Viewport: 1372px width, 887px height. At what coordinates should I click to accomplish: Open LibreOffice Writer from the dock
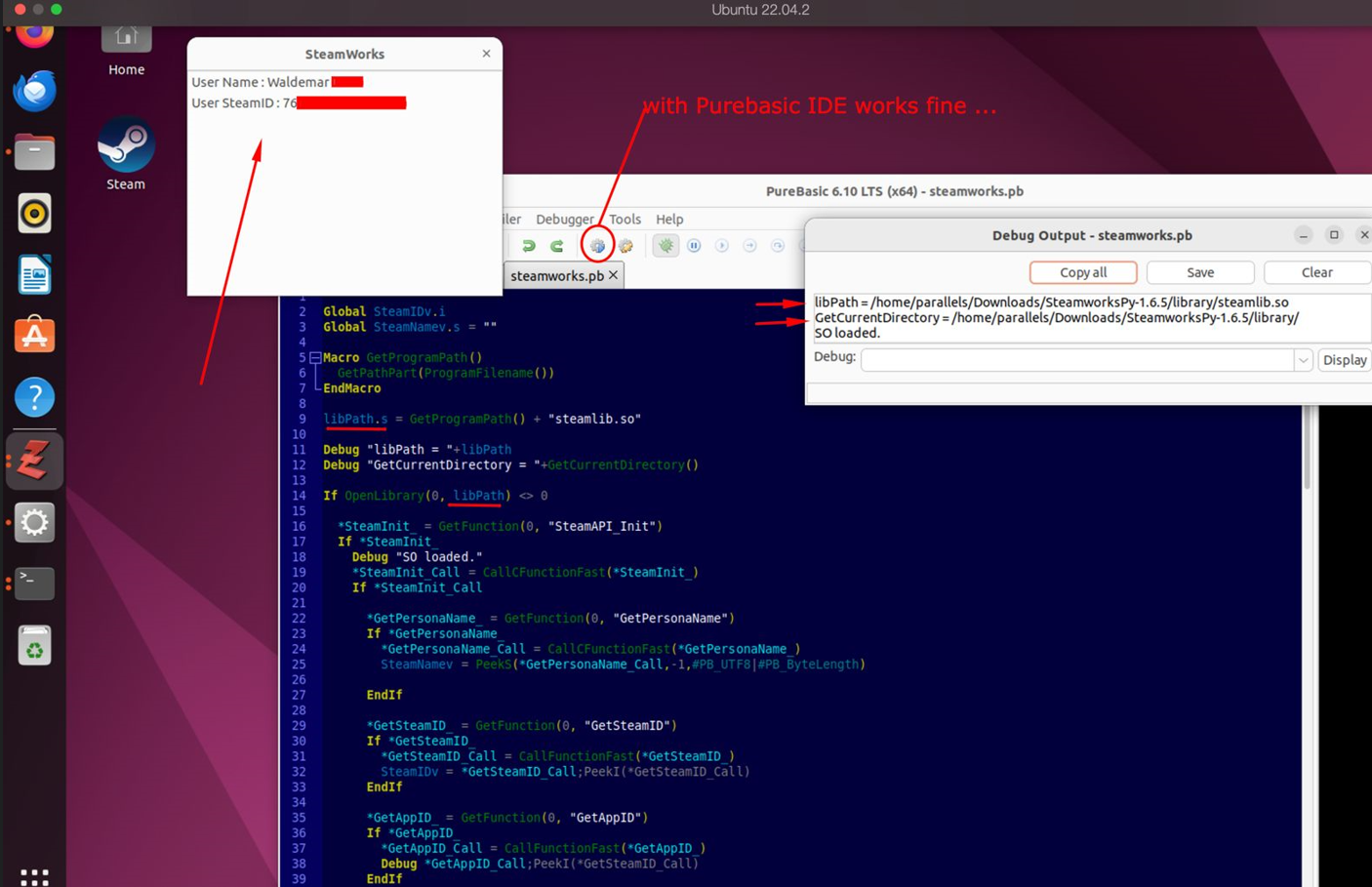point(34,275)
